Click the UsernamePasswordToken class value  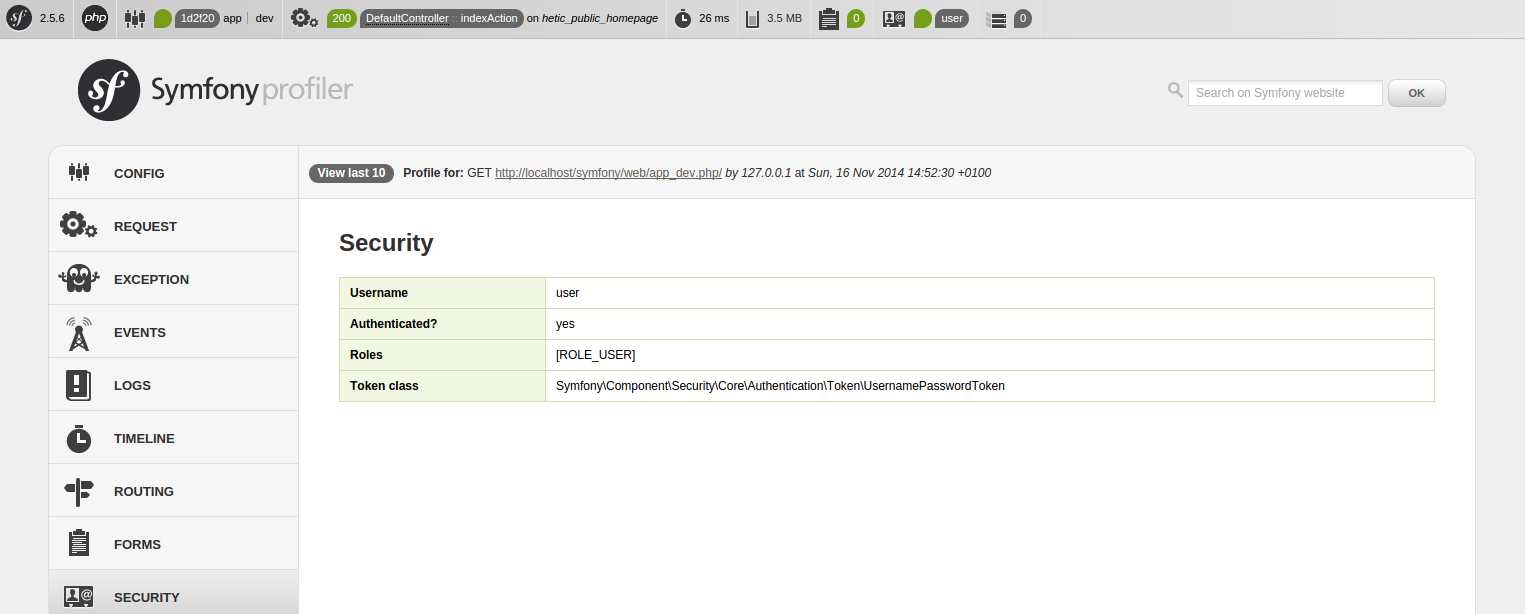780,386
